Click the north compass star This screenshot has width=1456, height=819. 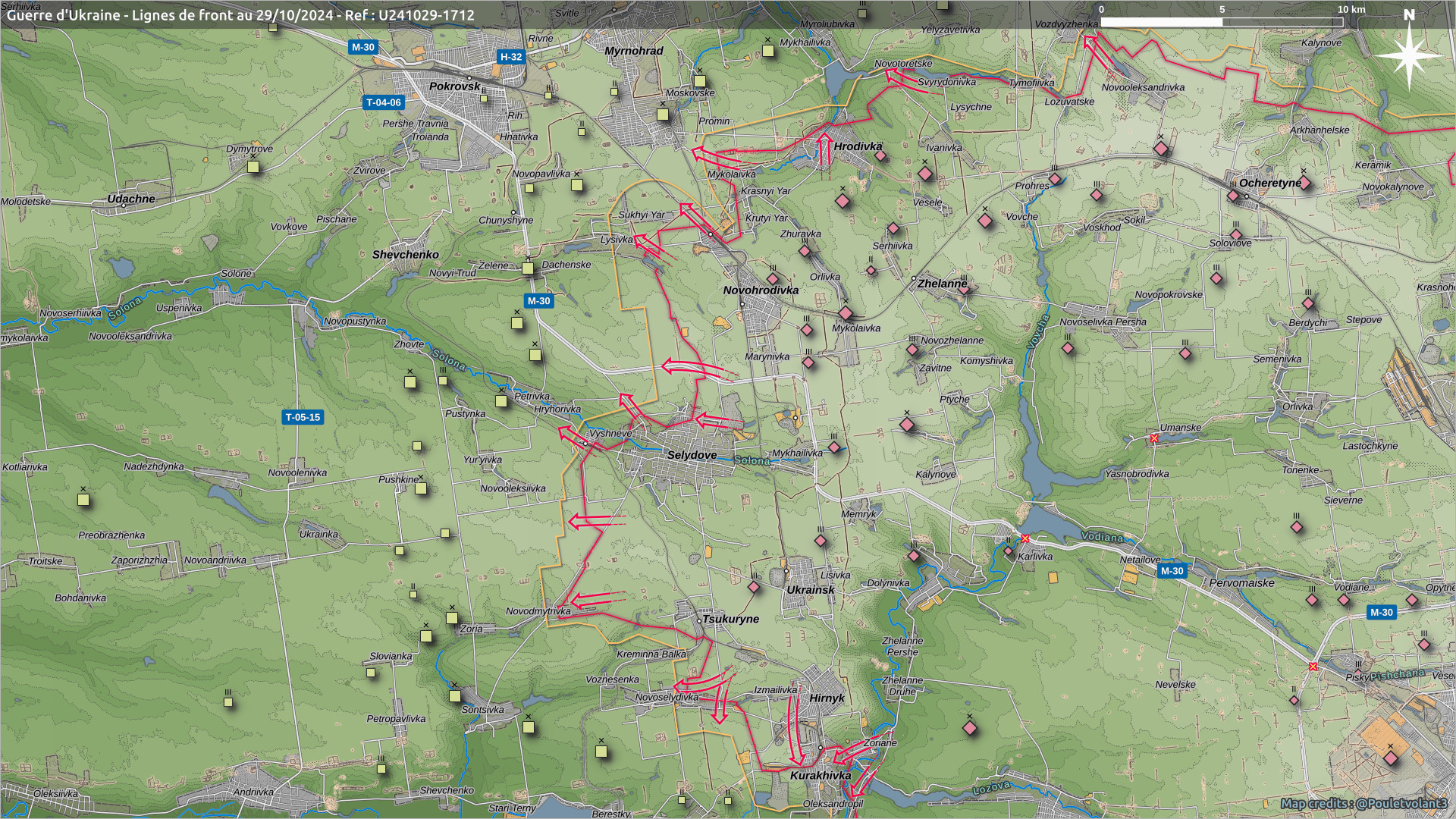coord(1408,55)
